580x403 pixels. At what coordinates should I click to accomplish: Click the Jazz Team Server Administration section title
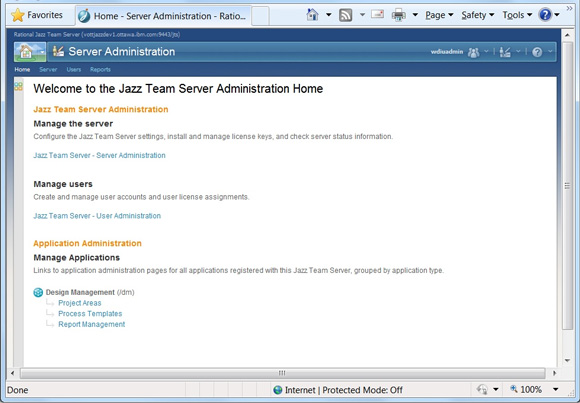point(101,109)
